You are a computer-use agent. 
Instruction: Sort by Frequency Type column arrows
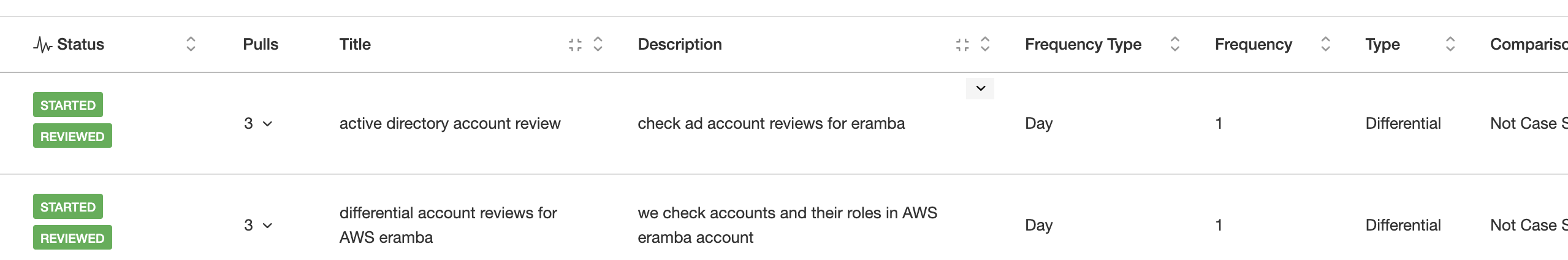click(1174, 44)
